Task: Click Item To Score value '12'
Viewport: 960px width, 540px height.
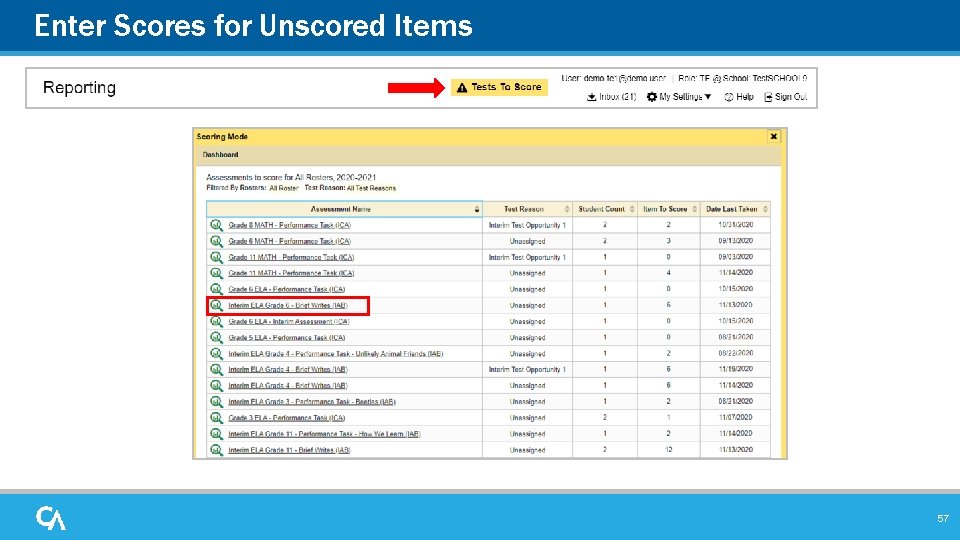Action: (x=669, y=450)
